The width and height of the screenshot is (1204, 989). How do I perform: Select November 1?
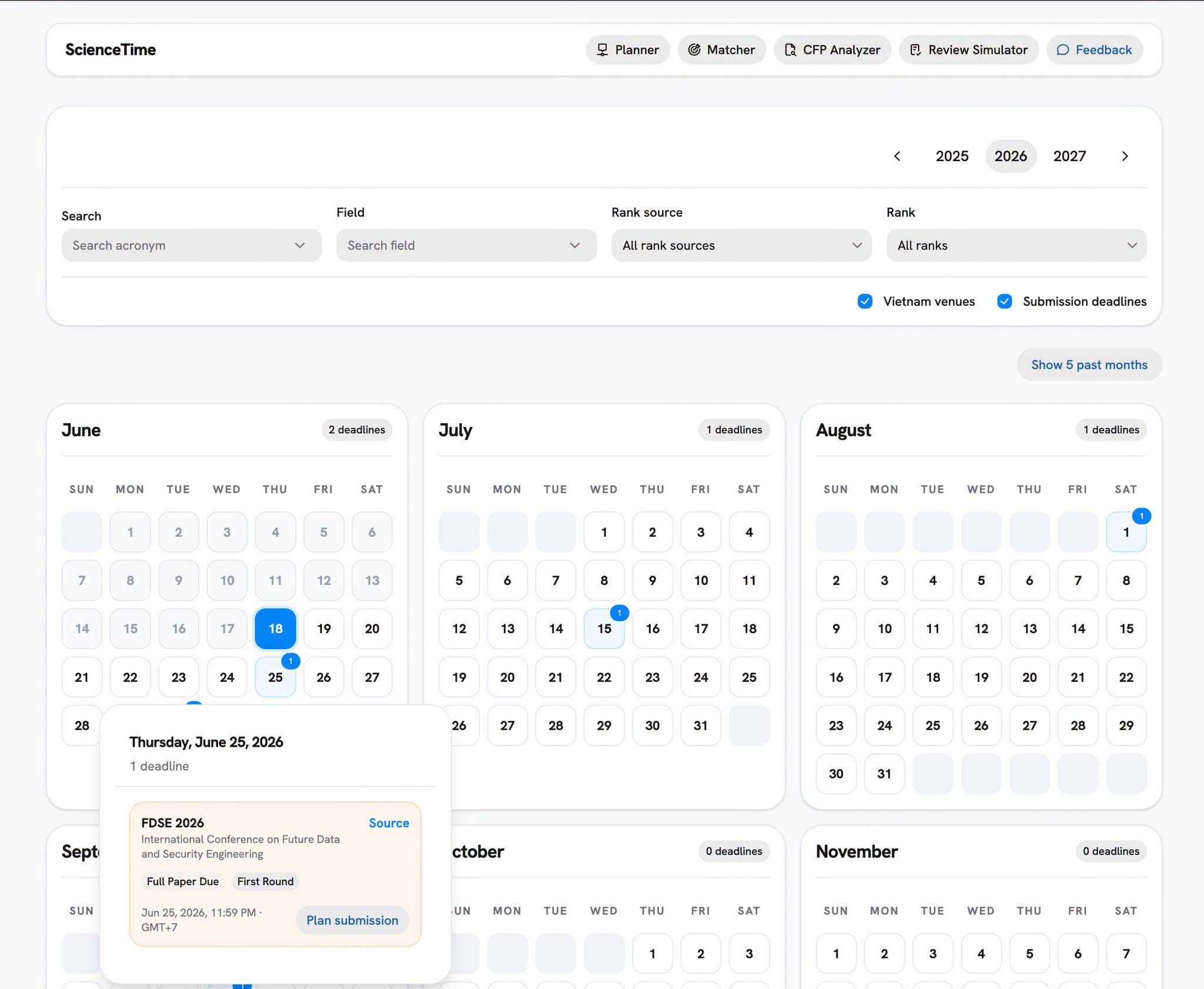(x=836, y=954)
